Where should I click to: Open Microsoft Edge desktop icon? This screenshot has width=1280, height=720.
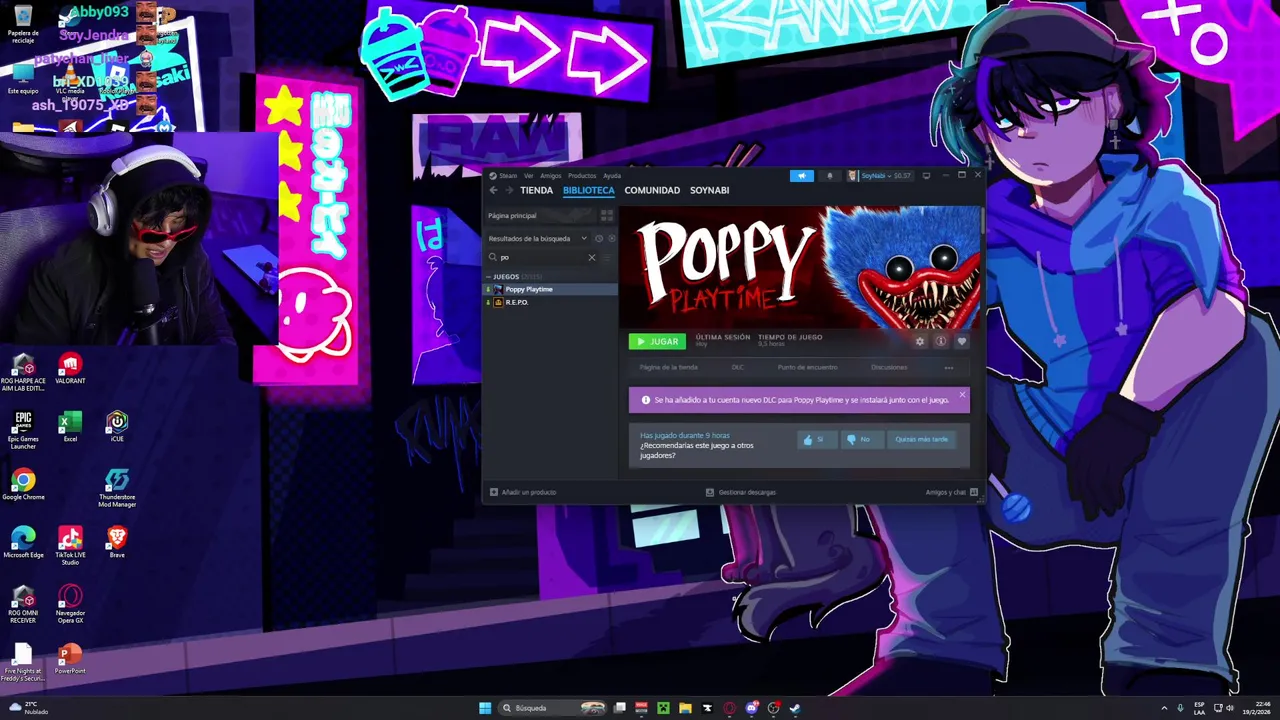click(x=23, y=543)
